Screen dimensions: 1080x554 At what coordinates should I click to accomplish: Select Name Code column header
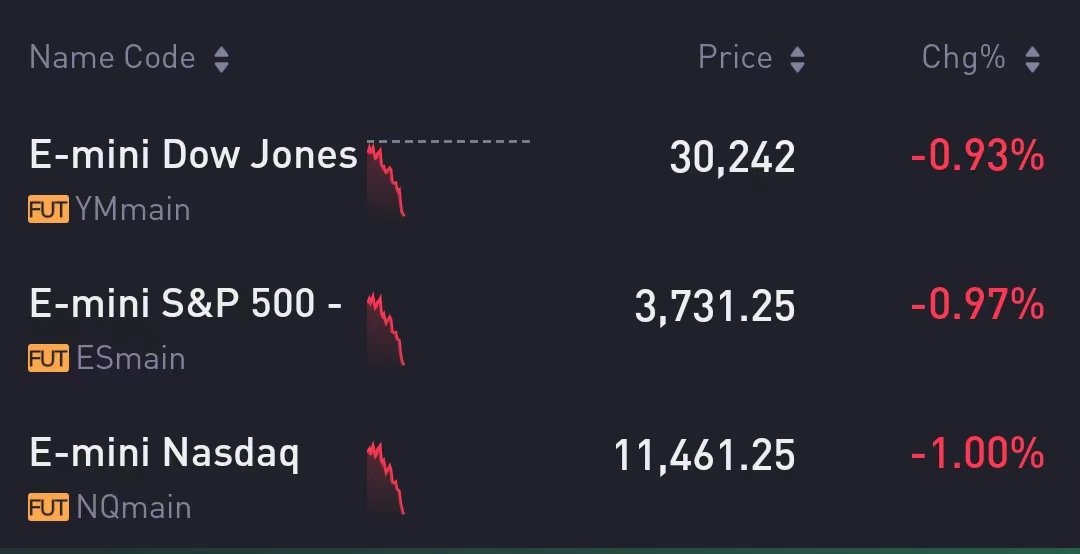113,58
